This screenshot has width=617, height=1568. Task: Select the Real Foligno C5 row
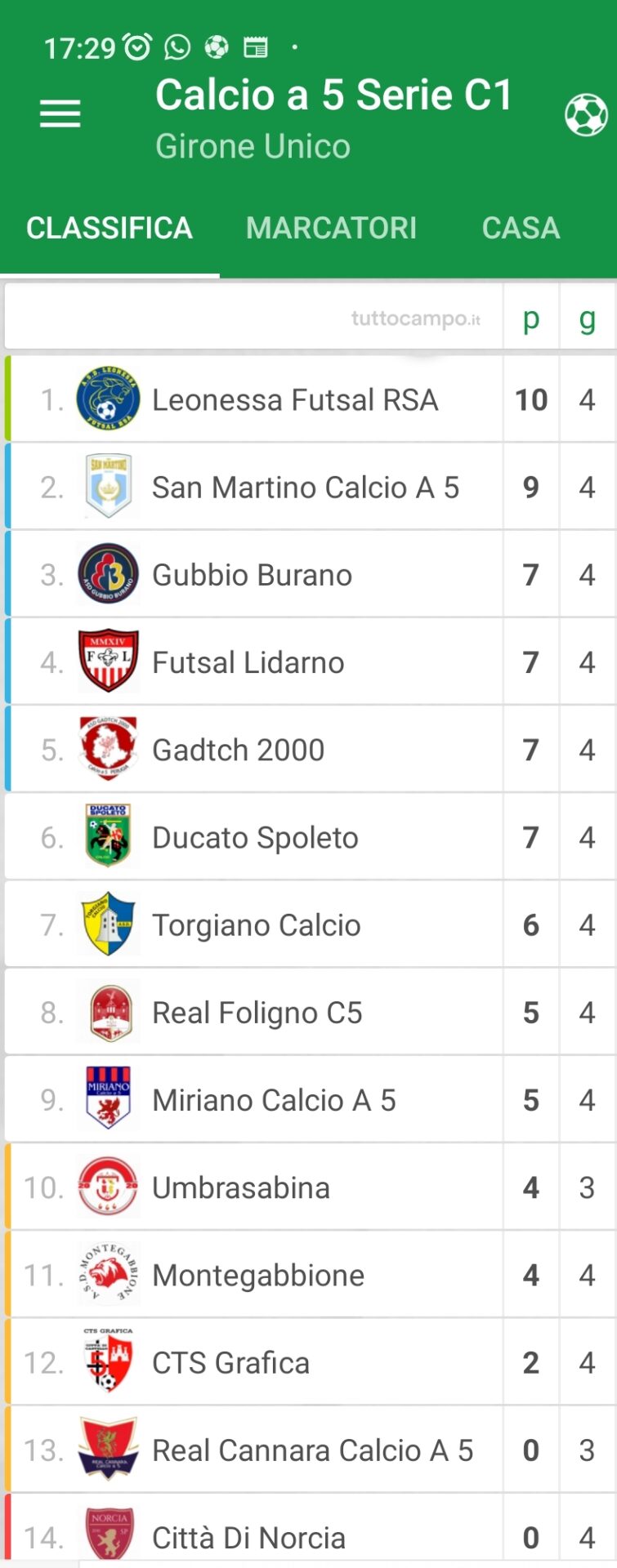pos(311,1012)
